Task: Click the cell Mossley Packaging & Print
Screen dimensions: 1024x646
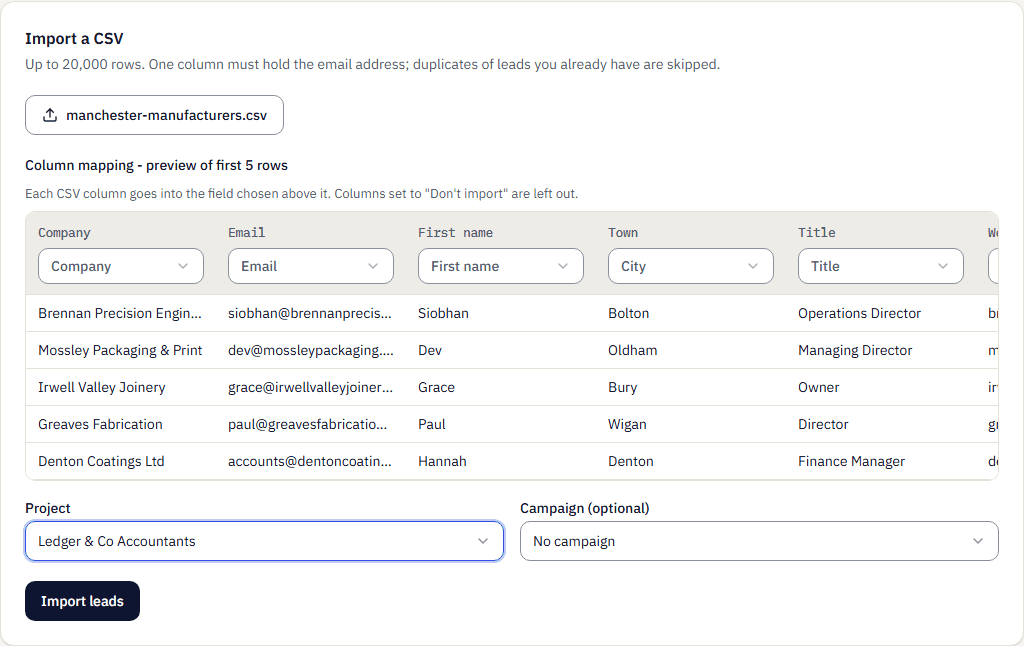Action: click(120, 350)
